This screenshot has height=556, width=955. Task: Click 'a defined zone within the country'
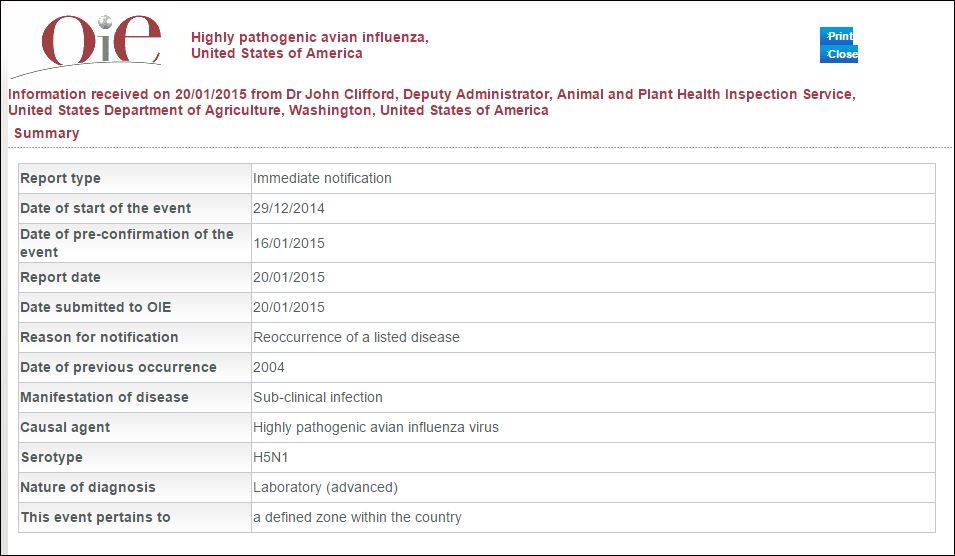(358, 517)
